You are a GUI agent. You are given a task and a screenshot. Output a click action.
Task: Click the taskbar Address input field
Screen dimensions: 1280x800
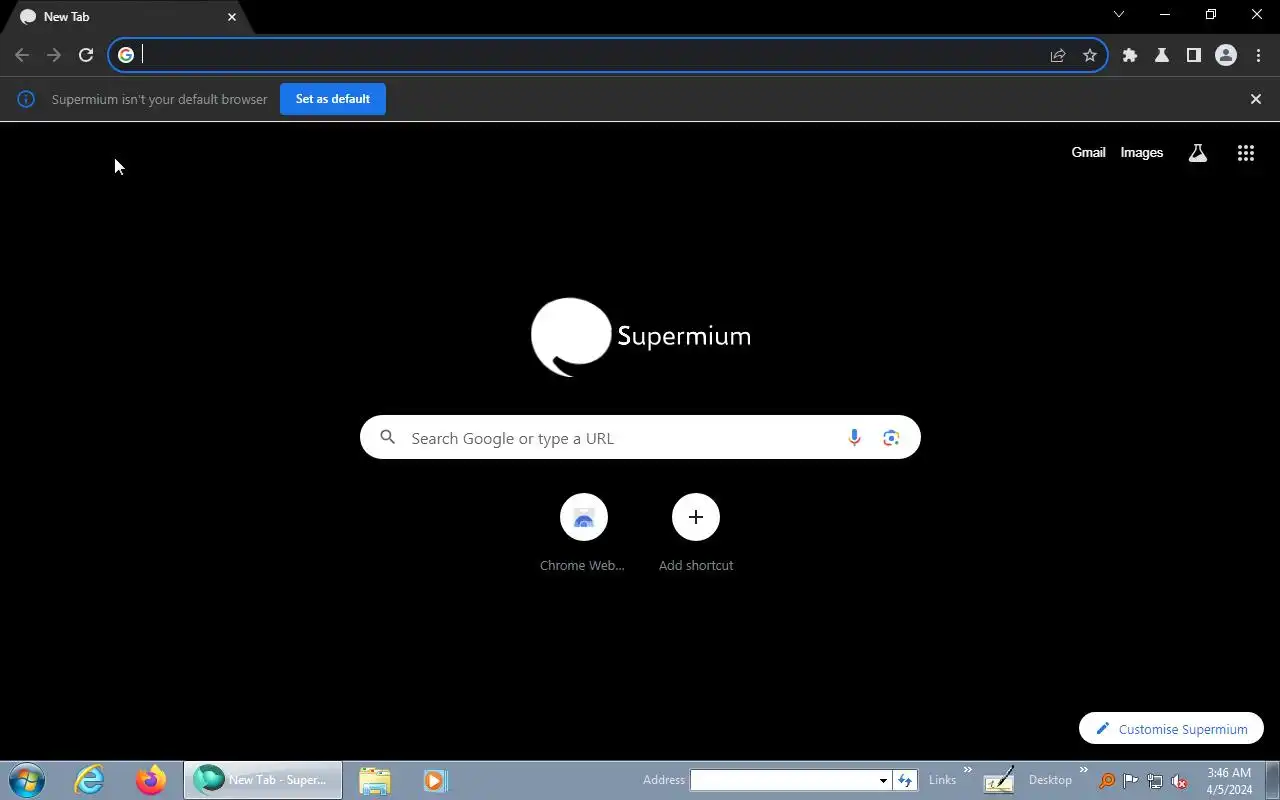click(x=783, y=780)
